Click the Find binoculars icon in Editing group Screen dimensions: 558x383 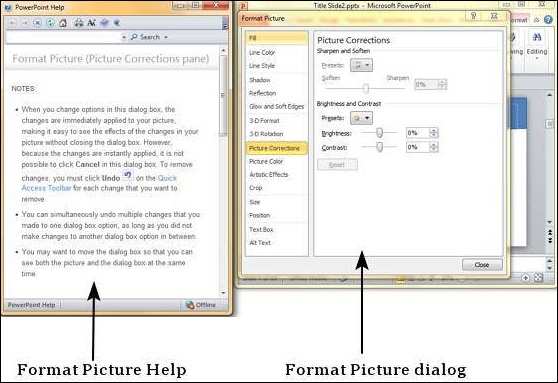(x=537, y=37)
